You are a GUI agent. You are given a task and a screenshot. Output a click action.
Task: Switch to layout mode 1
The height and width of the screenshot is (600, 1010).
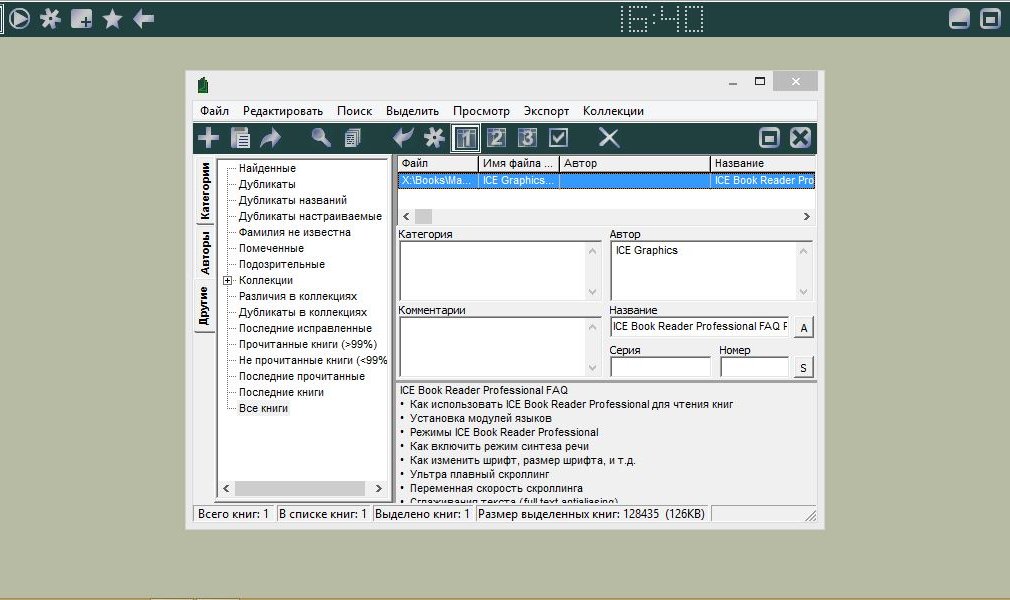466,137
